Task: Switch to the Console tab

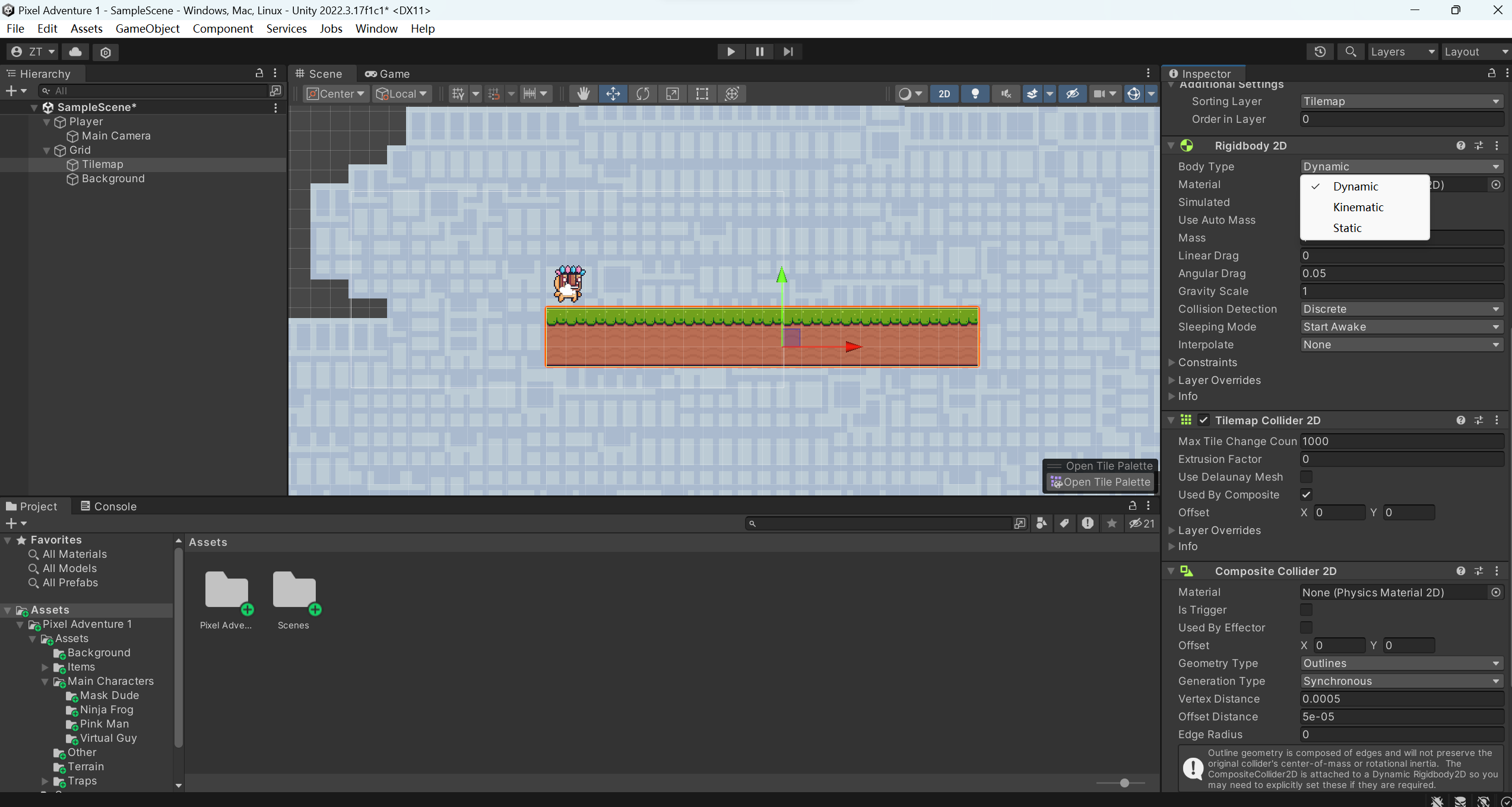Action: (109, 506)
